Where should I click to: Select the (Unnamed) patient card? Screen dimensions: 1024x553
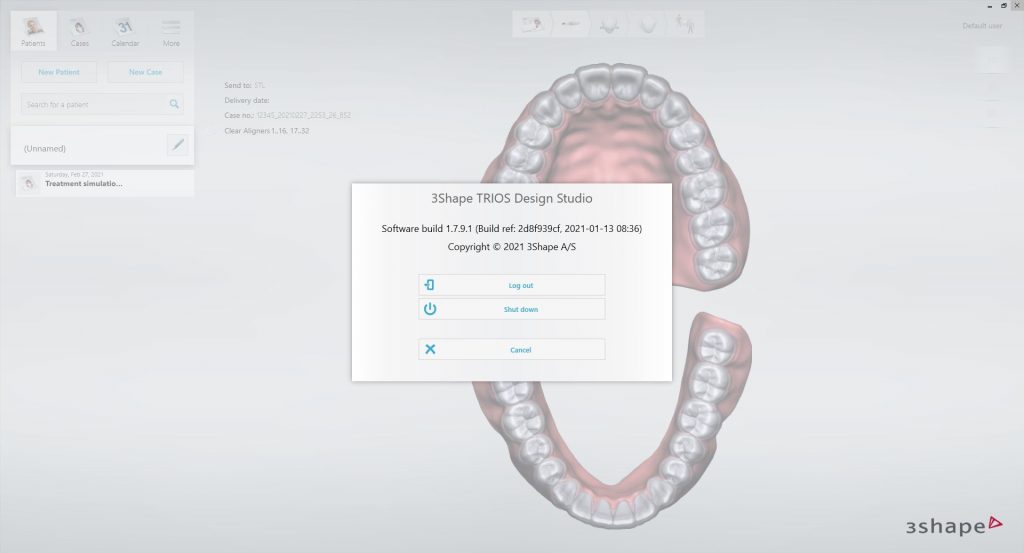point(90,147)
